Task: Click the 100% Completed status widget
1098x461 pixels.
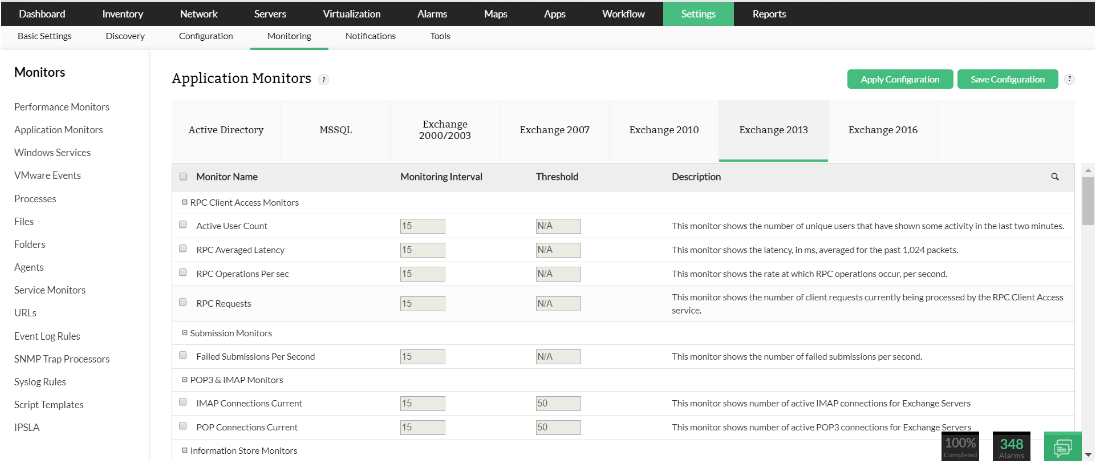Action: (x=960, y=446)
